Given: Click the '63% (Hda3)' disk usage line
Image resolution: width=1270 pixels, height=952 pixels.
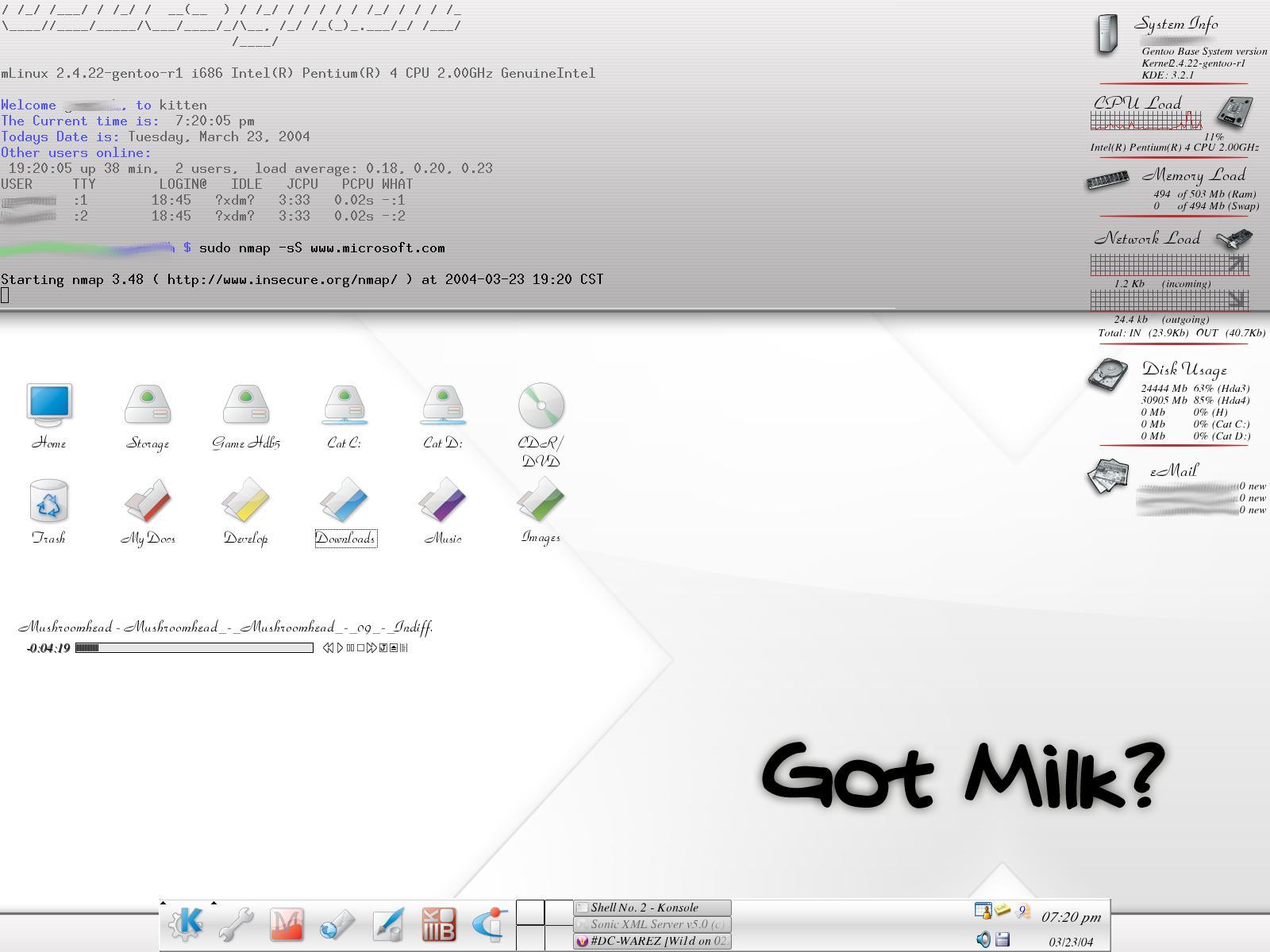Looking at the screenshot, I should pos(1195,389).
